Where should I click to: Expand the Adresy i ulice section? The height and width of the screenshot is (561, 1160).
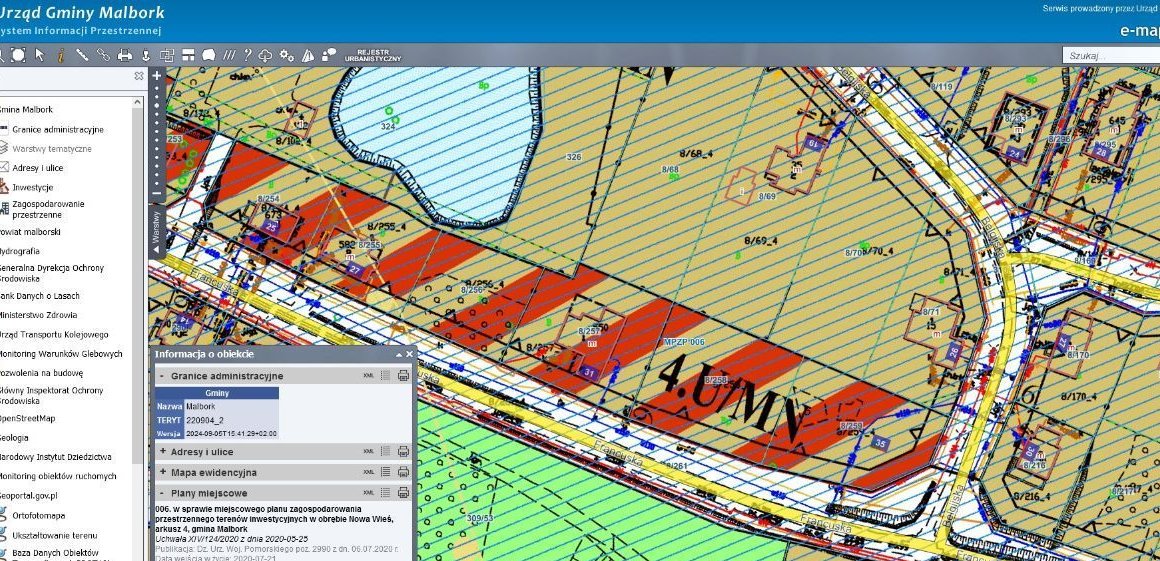coord(162,452)
